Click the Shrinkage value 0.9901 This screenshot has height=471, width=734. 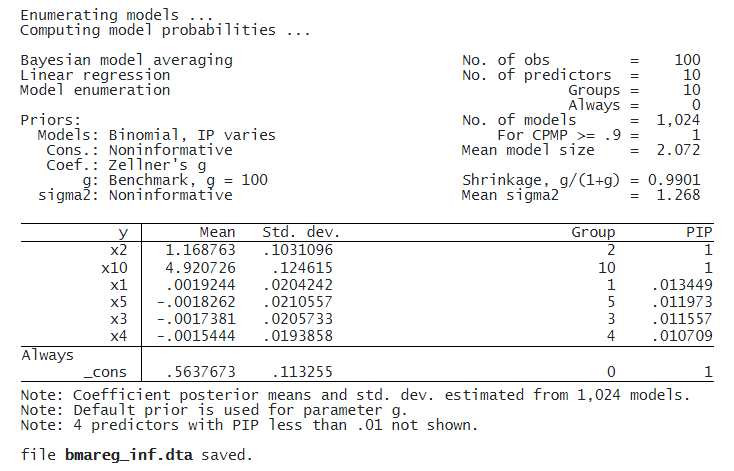[x=674, y=180]
